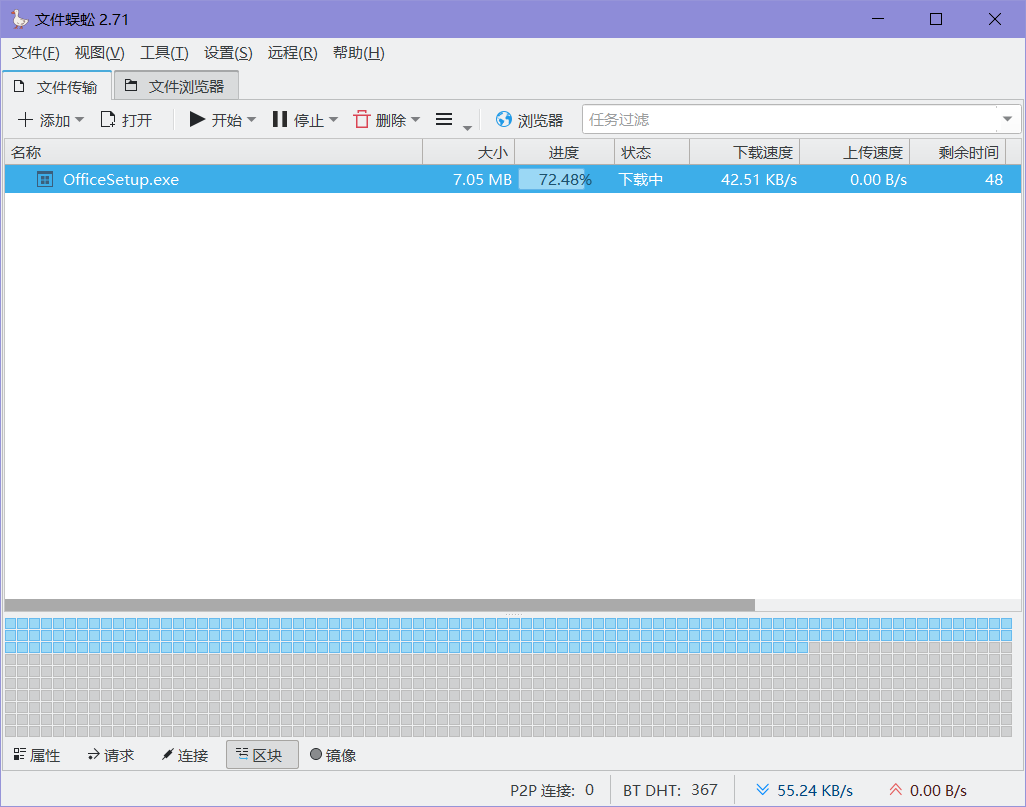Open the 远程(R) menu

pos(292,53)
